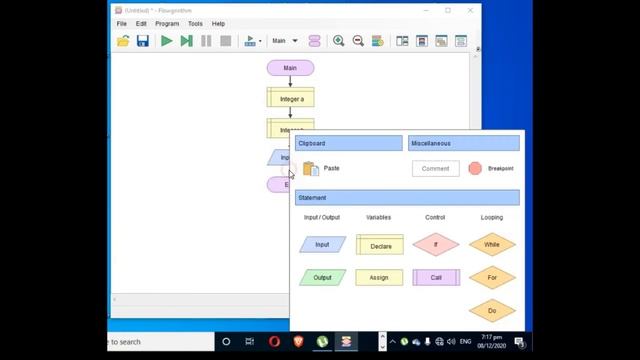Open the chart style color scheme icon
640x360 pixels.
378,41
